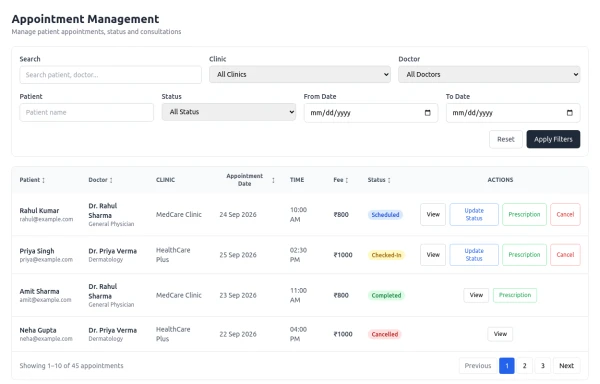Jump to pagination page 2
Viewport: 600px width, 384px height.
click(x=525, y=366)
